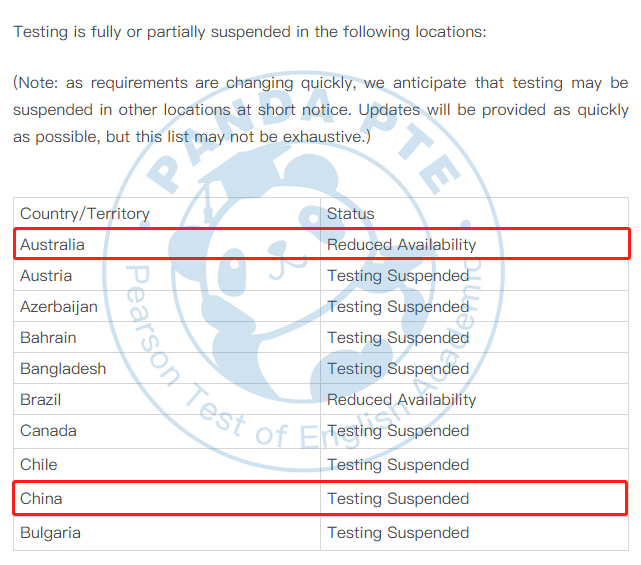Click the 'Testing is fully or partially suspended' sentence
Screen dimensions: 641x565
(250, 31)
